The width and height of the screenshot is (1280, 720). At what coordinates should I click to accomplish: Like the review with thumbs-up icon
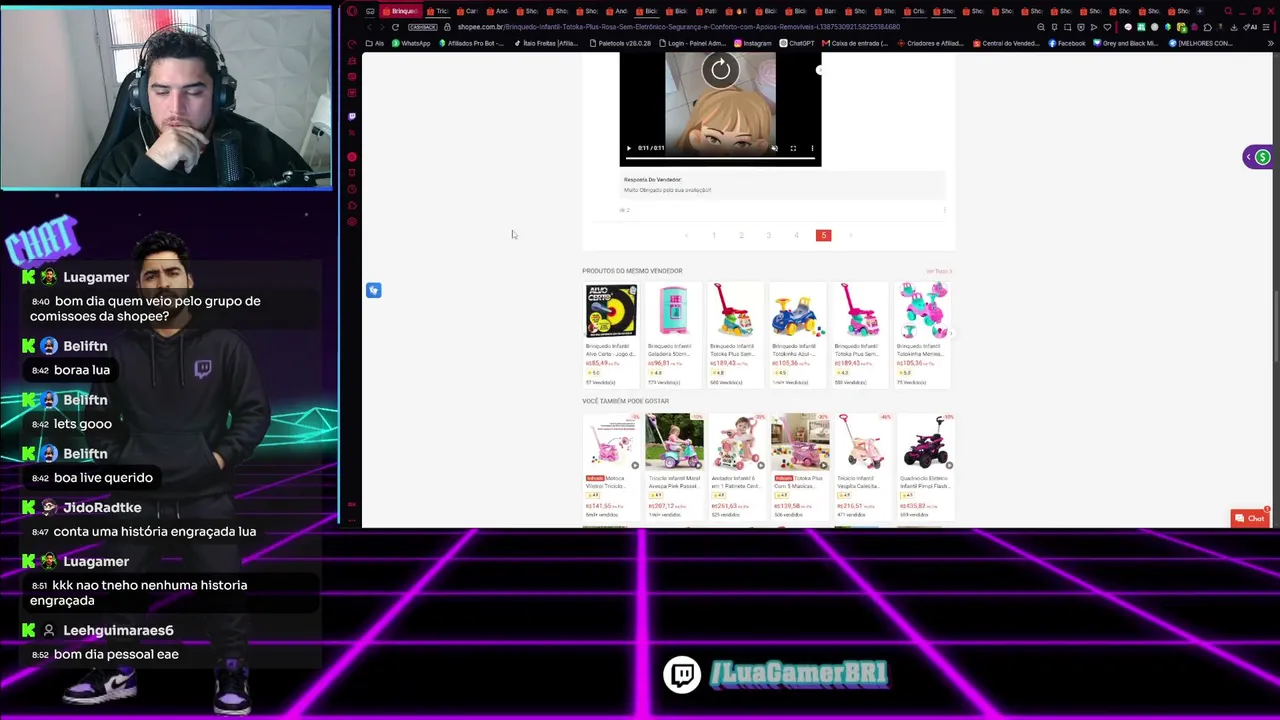[623, 210]
